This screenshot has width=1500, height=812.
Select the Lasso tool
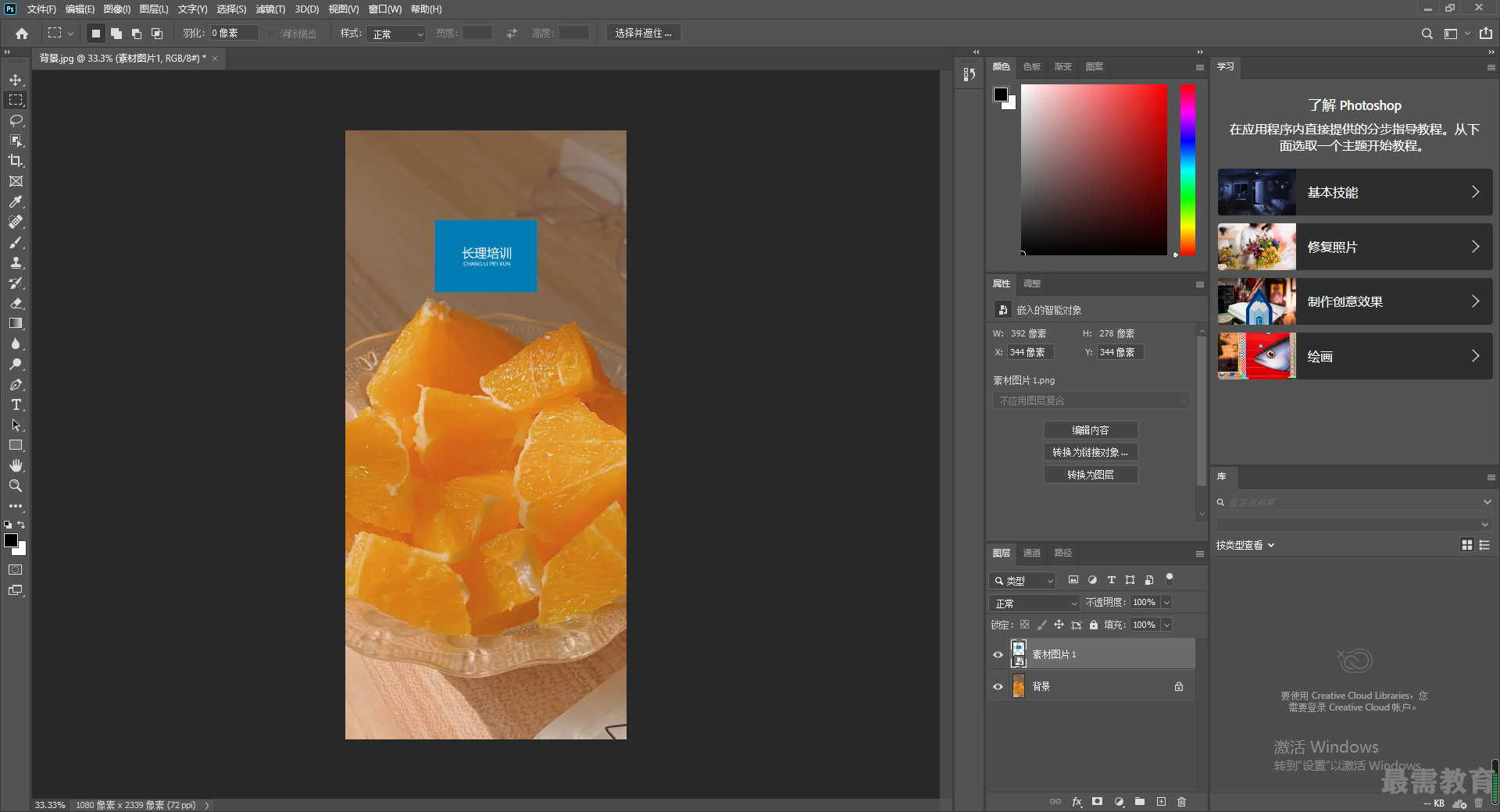(x=16, y=120)
